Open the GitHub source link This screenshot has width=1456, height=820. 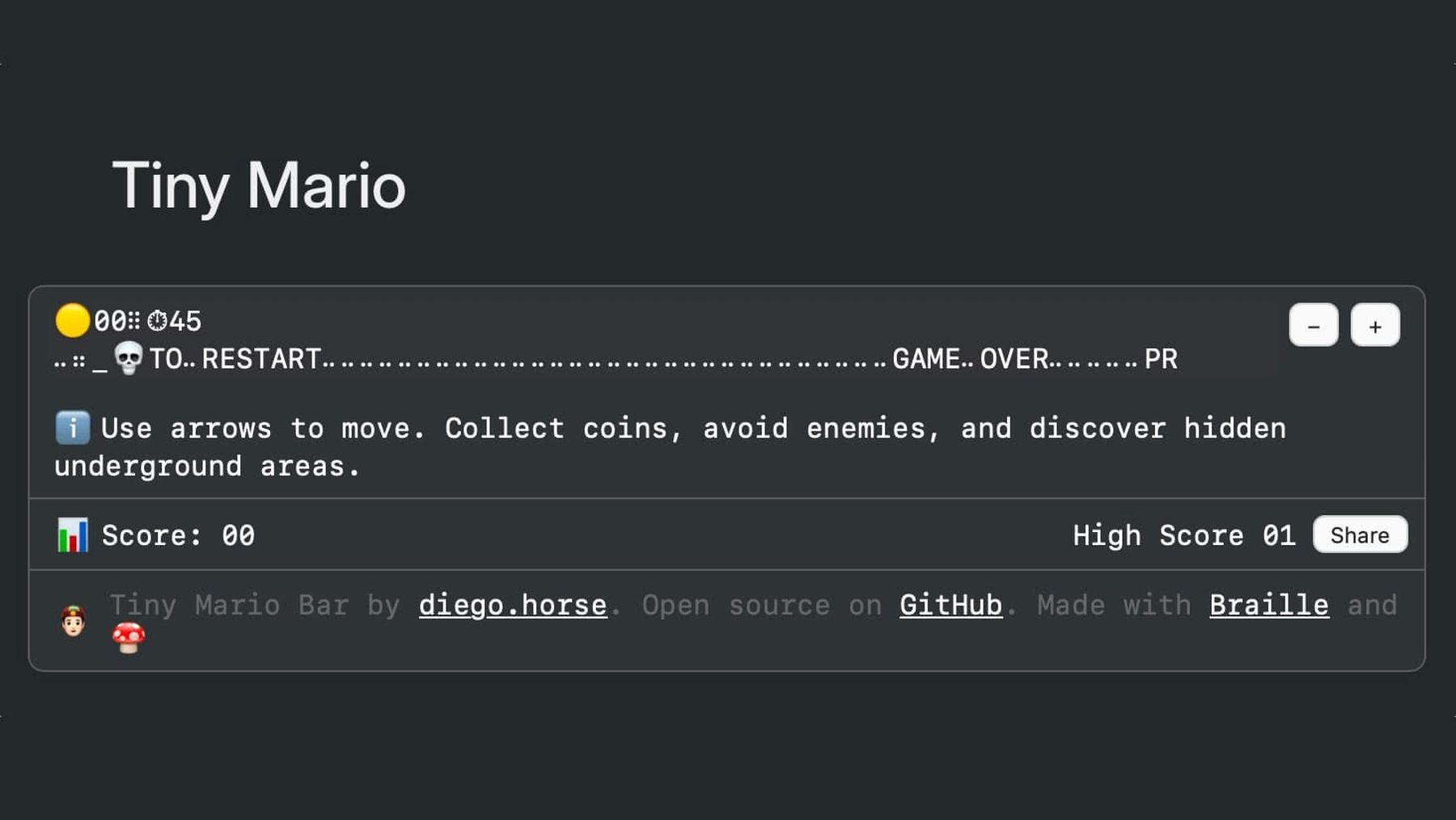pos(950,605)
